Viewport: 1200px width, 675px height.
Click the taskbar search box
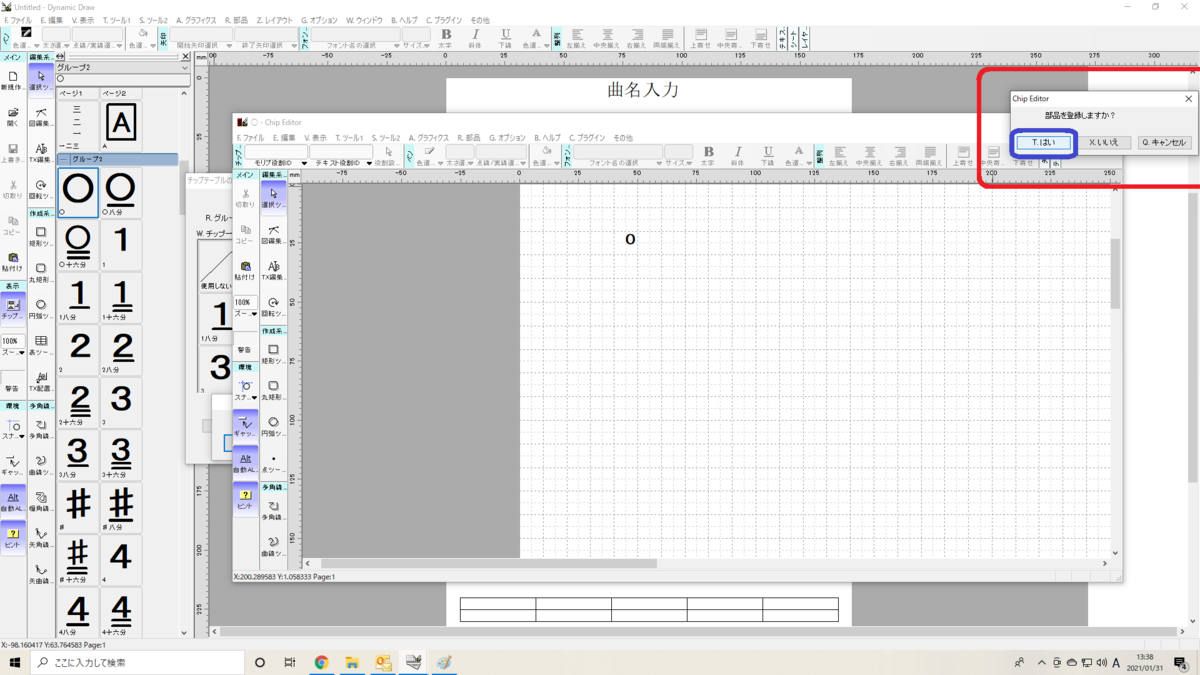click(137, 662)
